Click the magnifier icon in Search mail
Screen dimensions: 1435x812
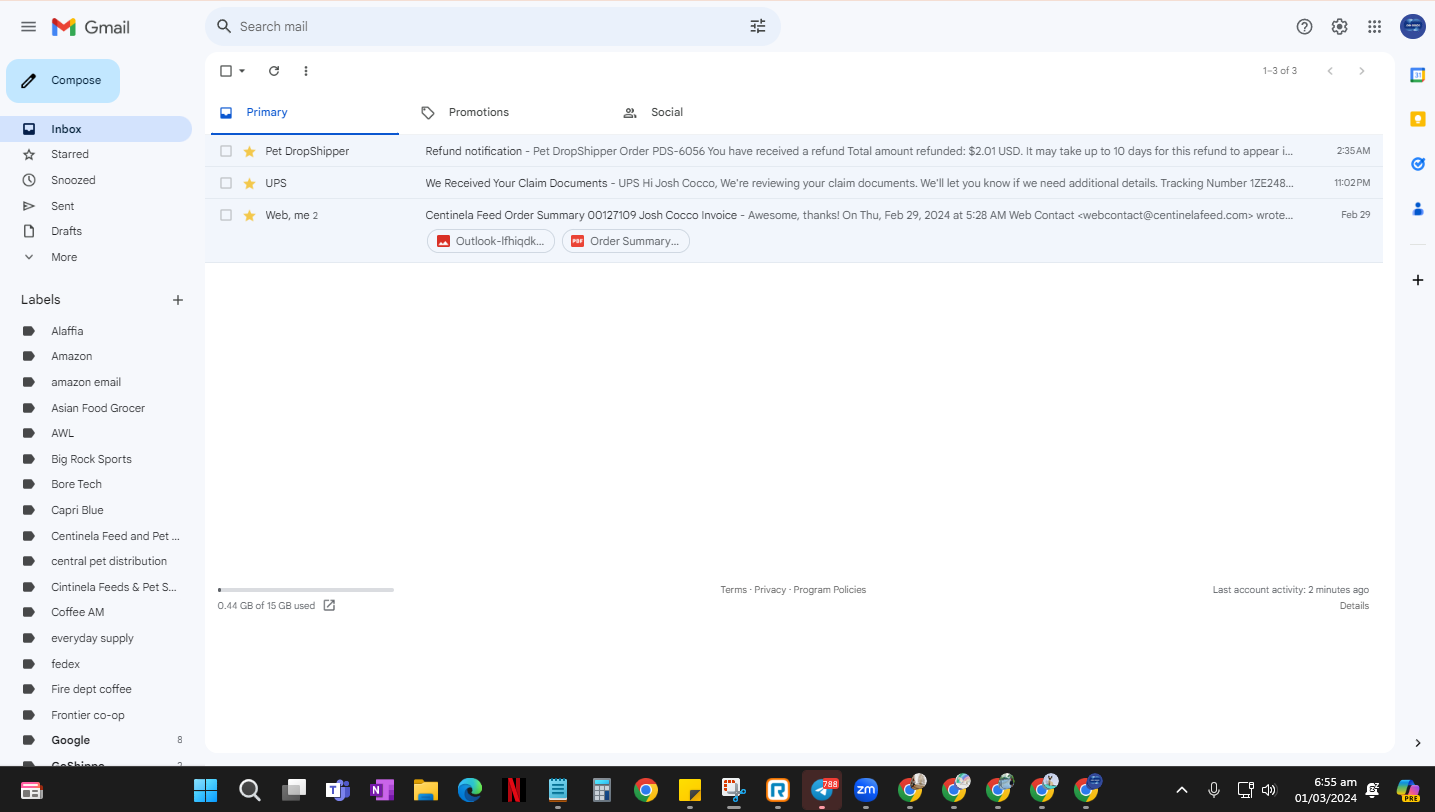click(x=224, y=27)
